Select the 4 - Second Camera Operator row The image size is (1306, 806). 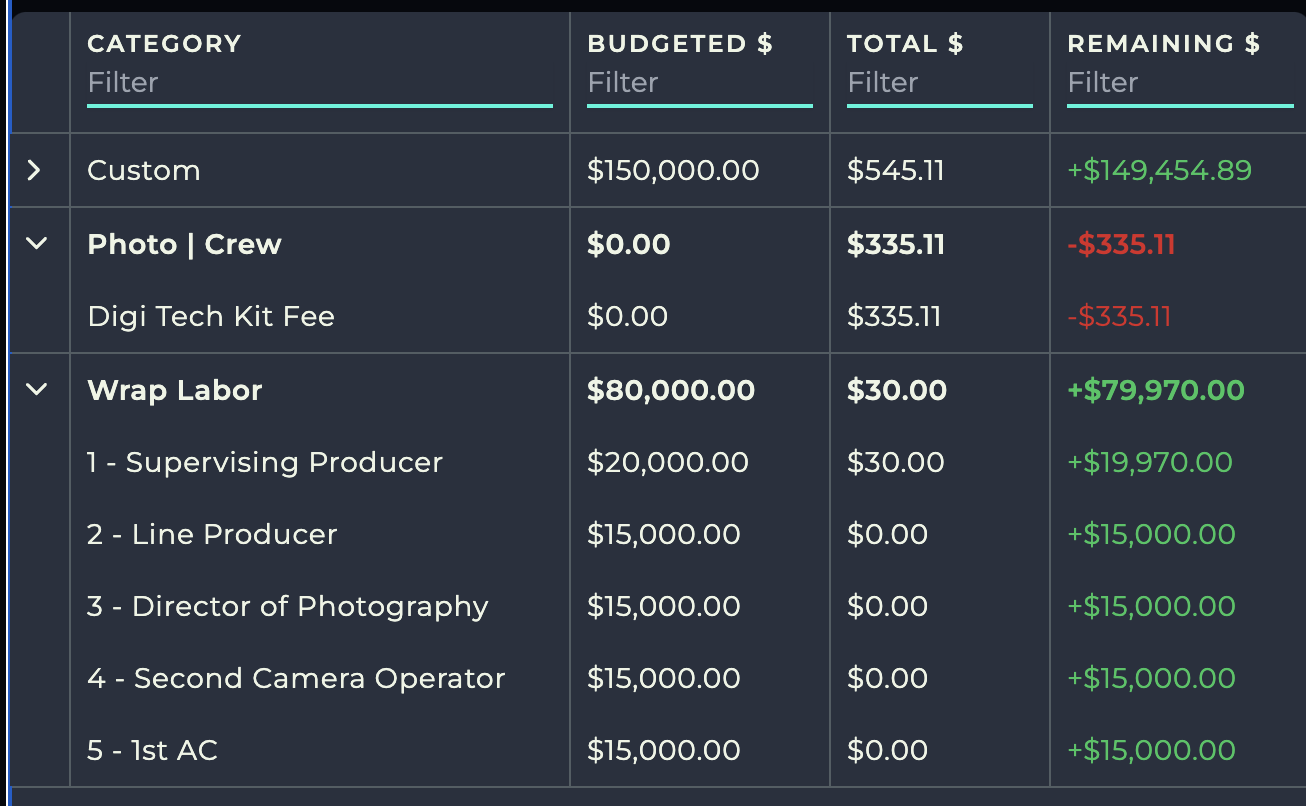click(296, 678)
